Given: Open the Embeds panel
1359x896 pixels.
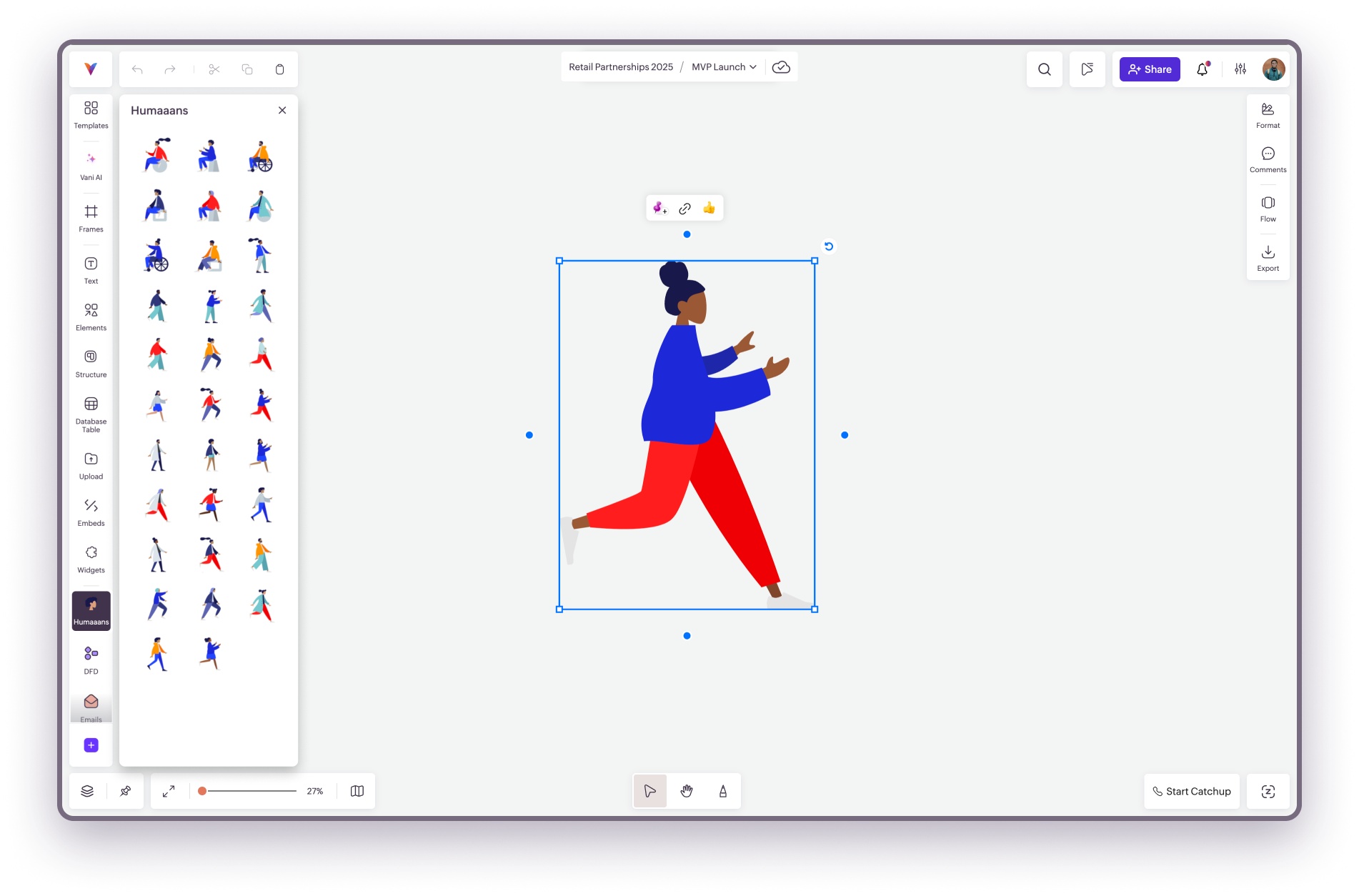Looking at the screenshot, I should pyautogui.click(x=91, y=512).
